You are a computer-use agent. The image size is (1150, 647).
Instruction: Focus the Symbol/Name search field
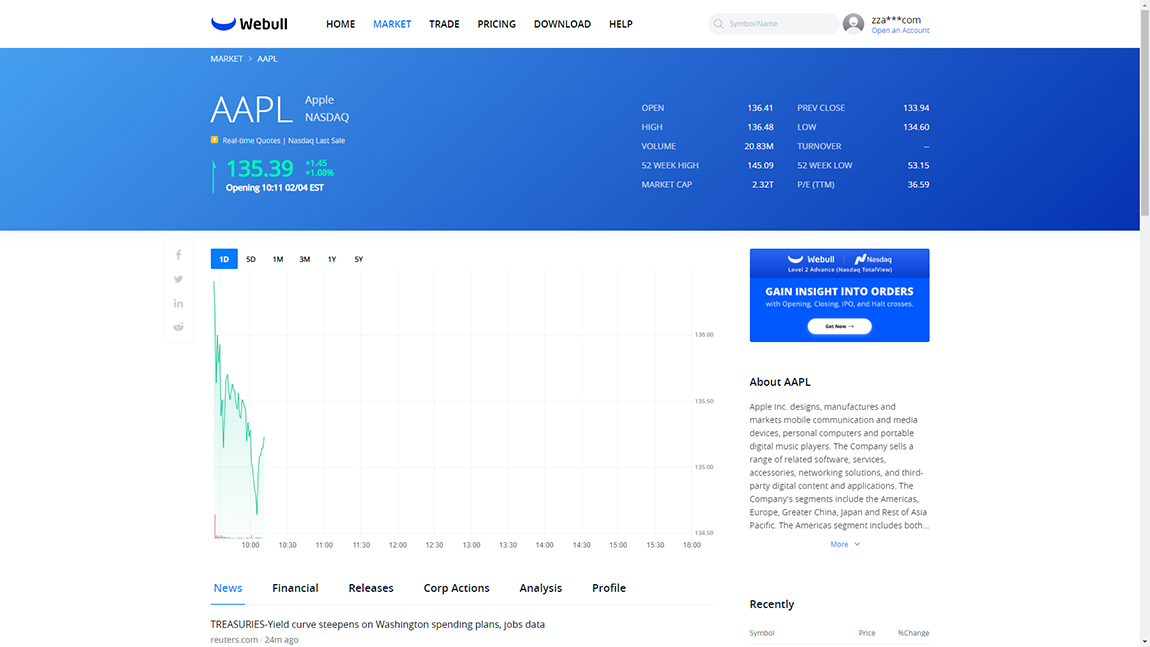pyautogui.click(x=774, y=23)
